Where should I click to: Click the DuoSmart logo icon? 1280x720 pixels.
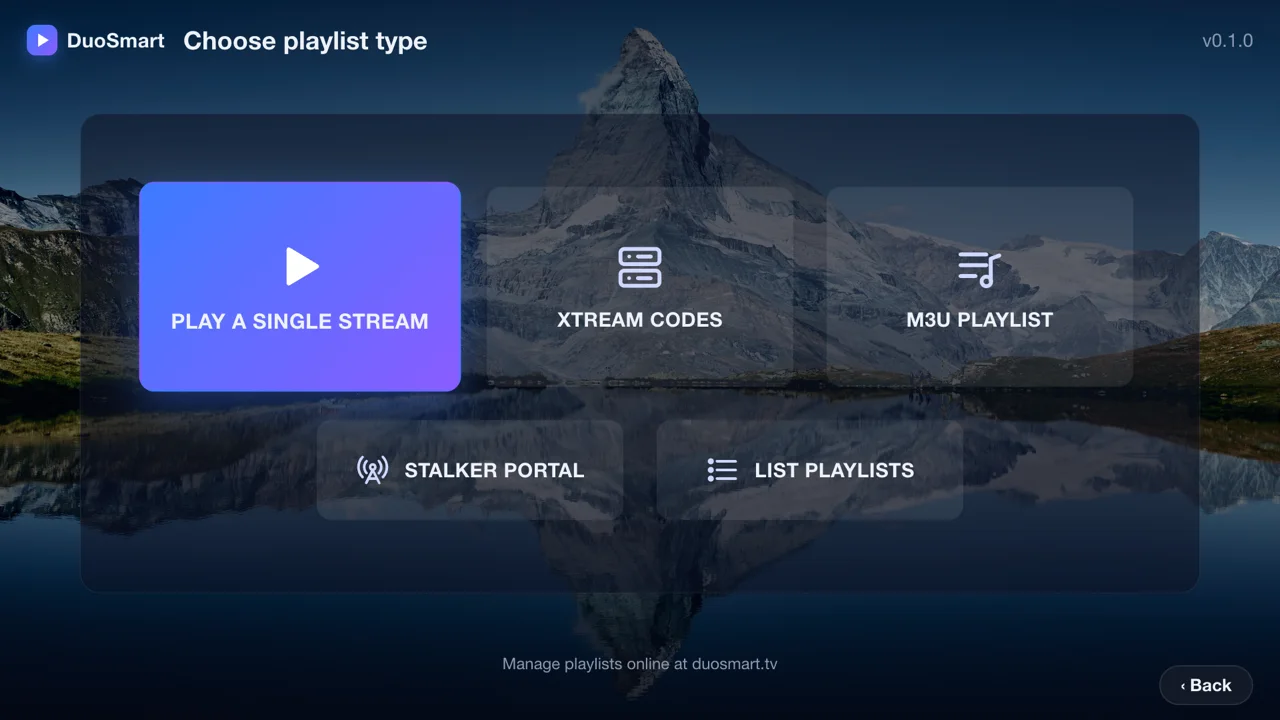[42, 40]
